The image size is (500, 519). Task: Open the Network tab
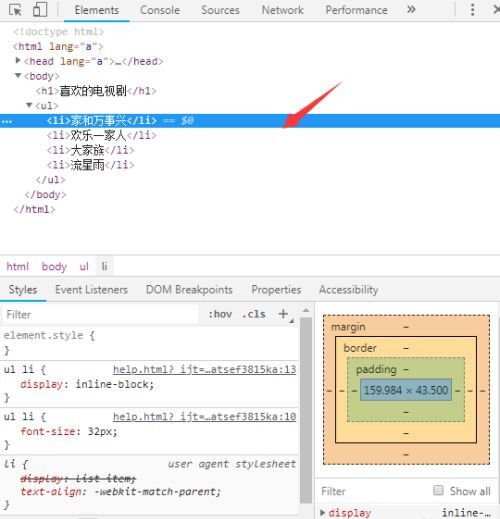coord(282,10)
